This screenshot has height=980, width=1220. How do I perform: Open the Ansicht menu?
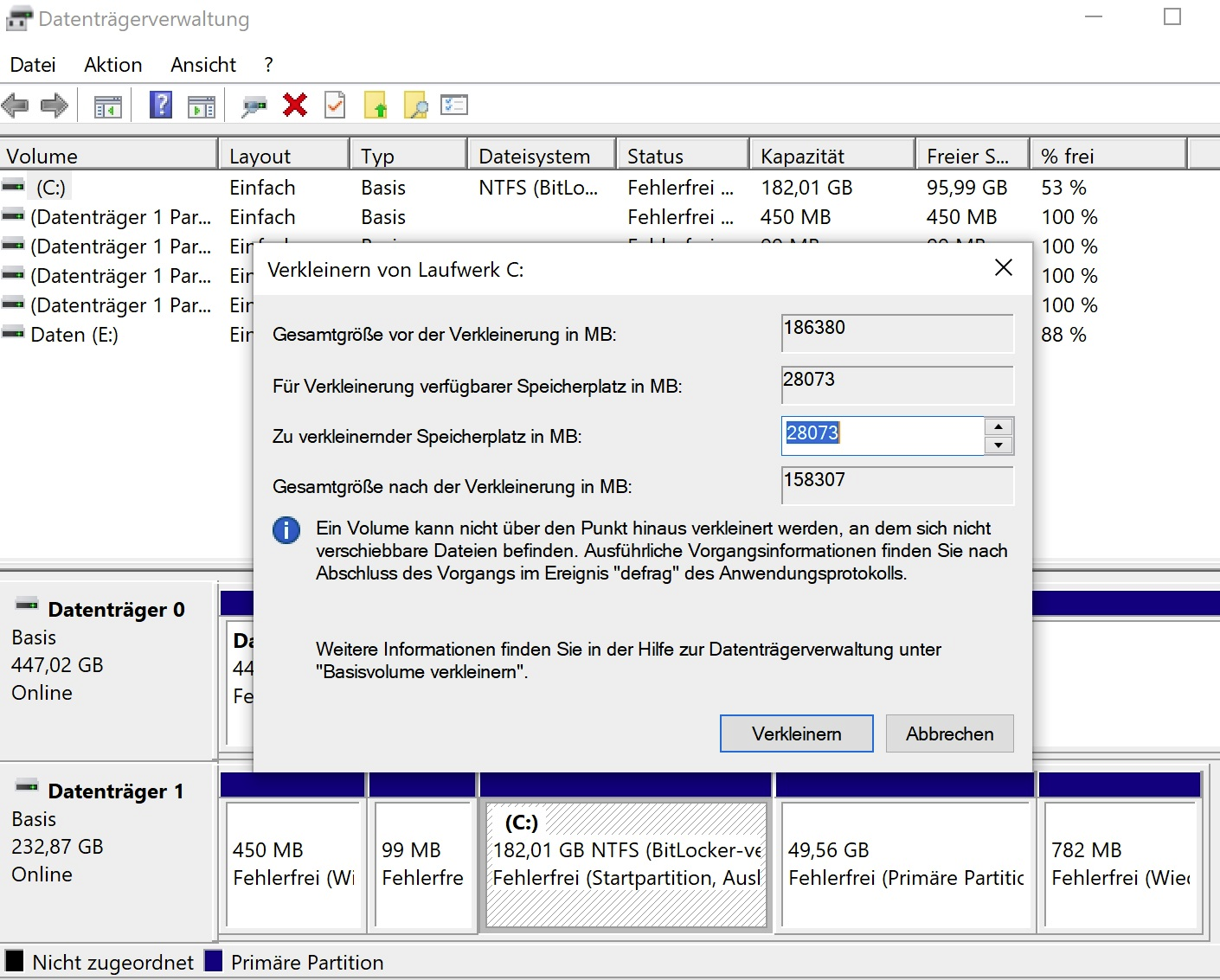(x=203, y=65)
